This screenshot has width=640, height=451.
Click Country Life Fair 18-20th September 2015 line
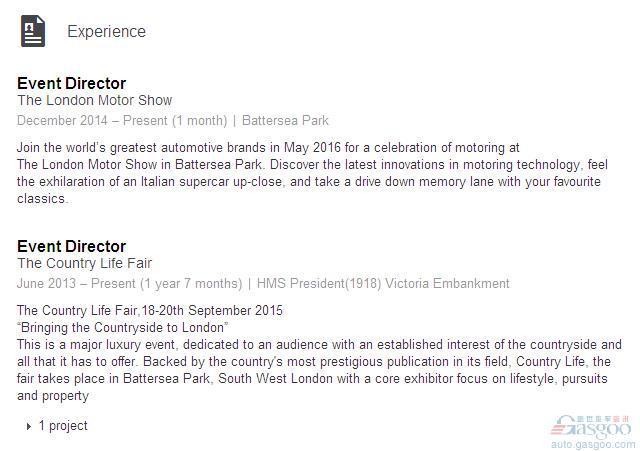[x=150, y=310]
